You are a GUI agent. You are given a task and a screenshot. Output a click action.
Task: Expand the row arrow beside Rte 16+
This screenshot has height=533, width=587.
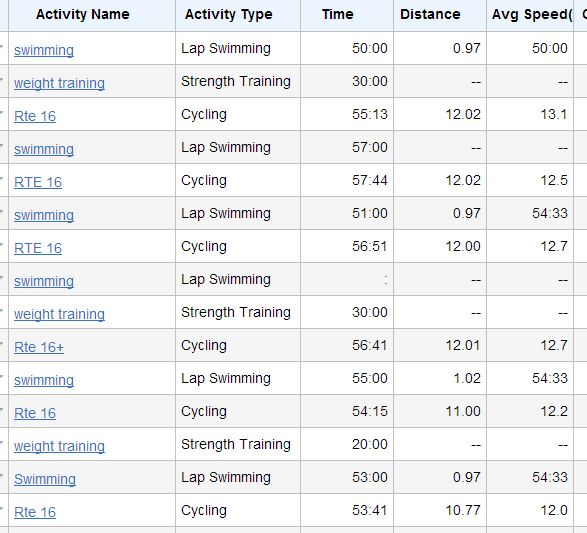point(1,343)
